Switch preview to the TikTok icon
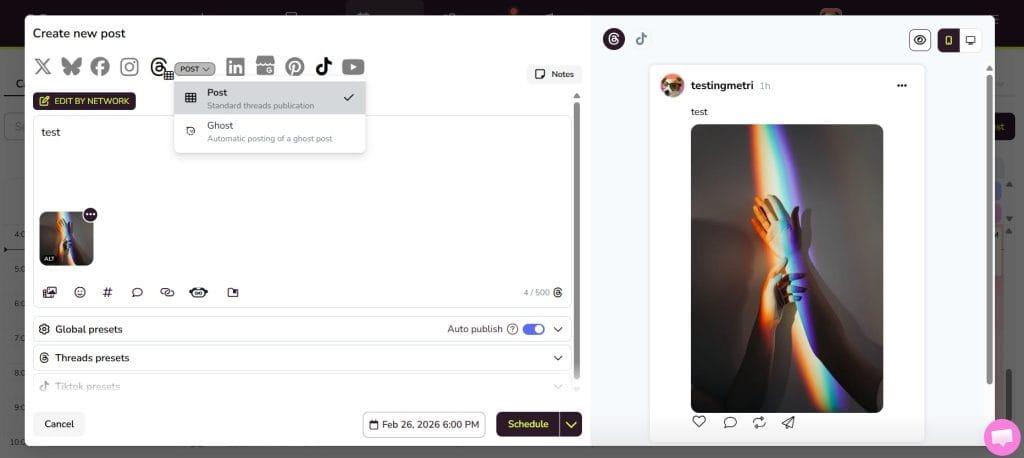The height and width of the screenshot is (458, 1024). tap(641, 39)
